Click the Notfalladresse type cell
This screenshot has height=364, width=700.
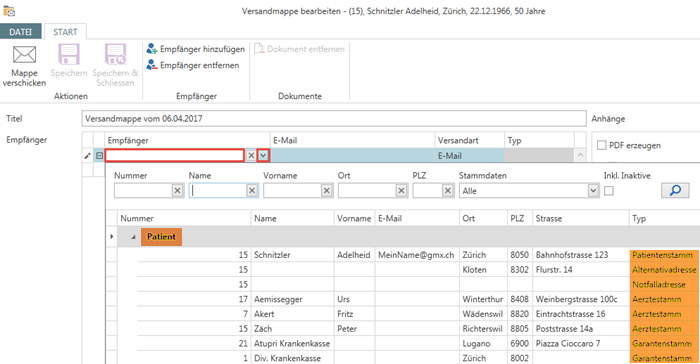pos(663,285)
